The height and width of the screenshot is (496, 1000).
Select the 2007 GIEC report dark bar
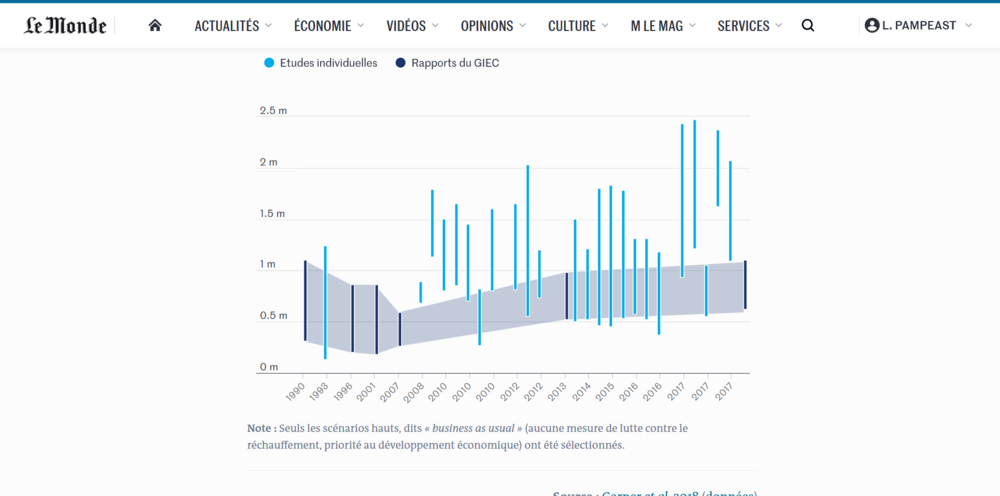(400, 329)
